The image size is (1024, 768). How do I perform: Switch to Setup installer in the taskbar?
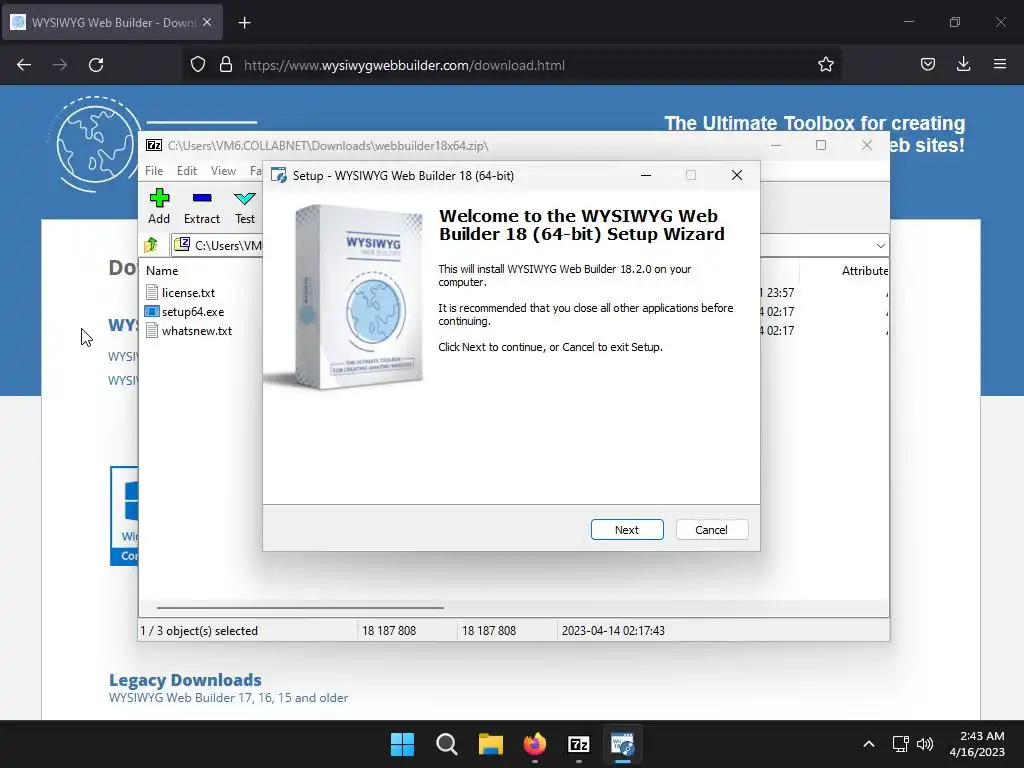623,744
